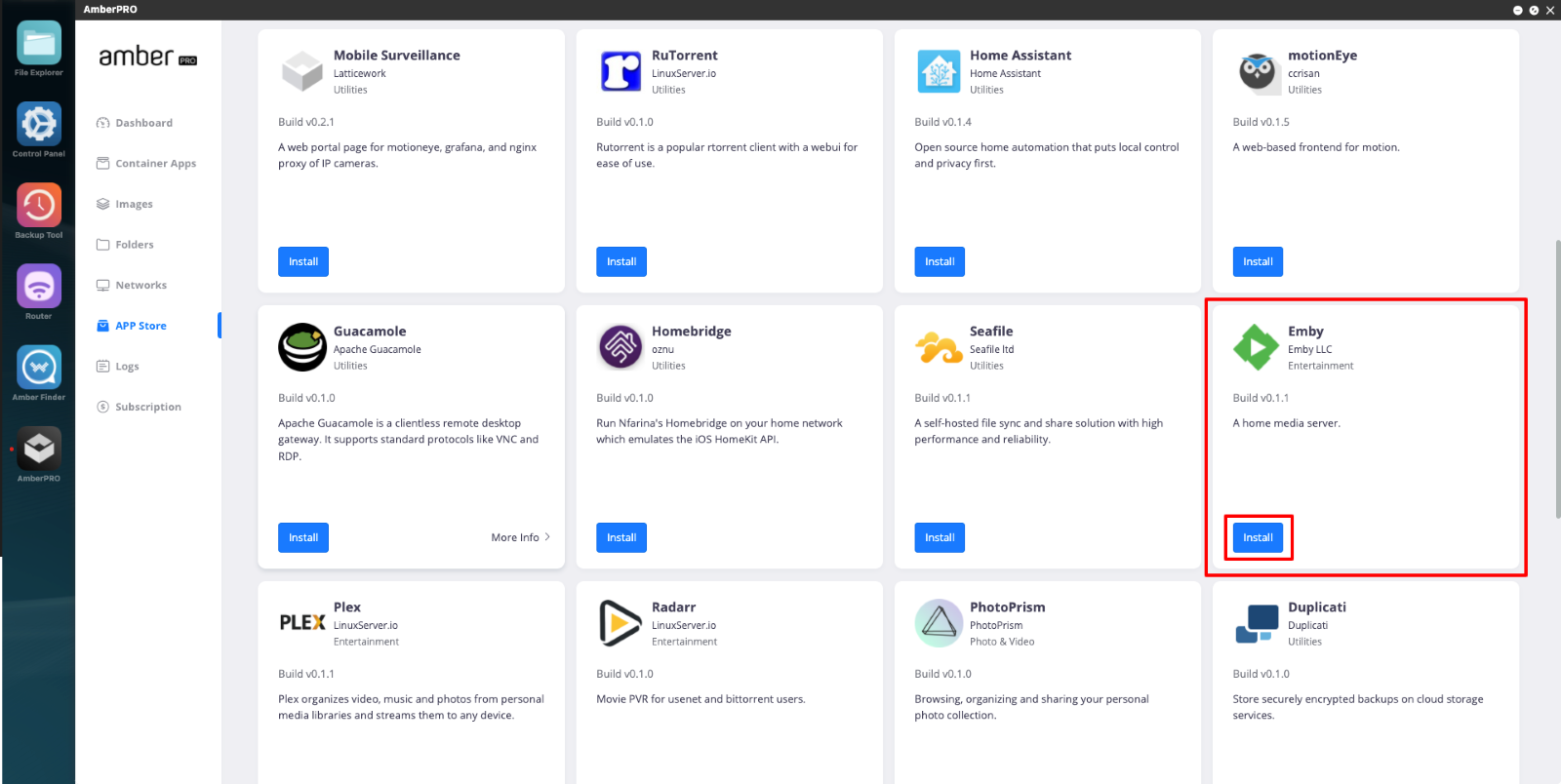Click the Plex logo icon
1561x784 pixels.
(302, 622)
